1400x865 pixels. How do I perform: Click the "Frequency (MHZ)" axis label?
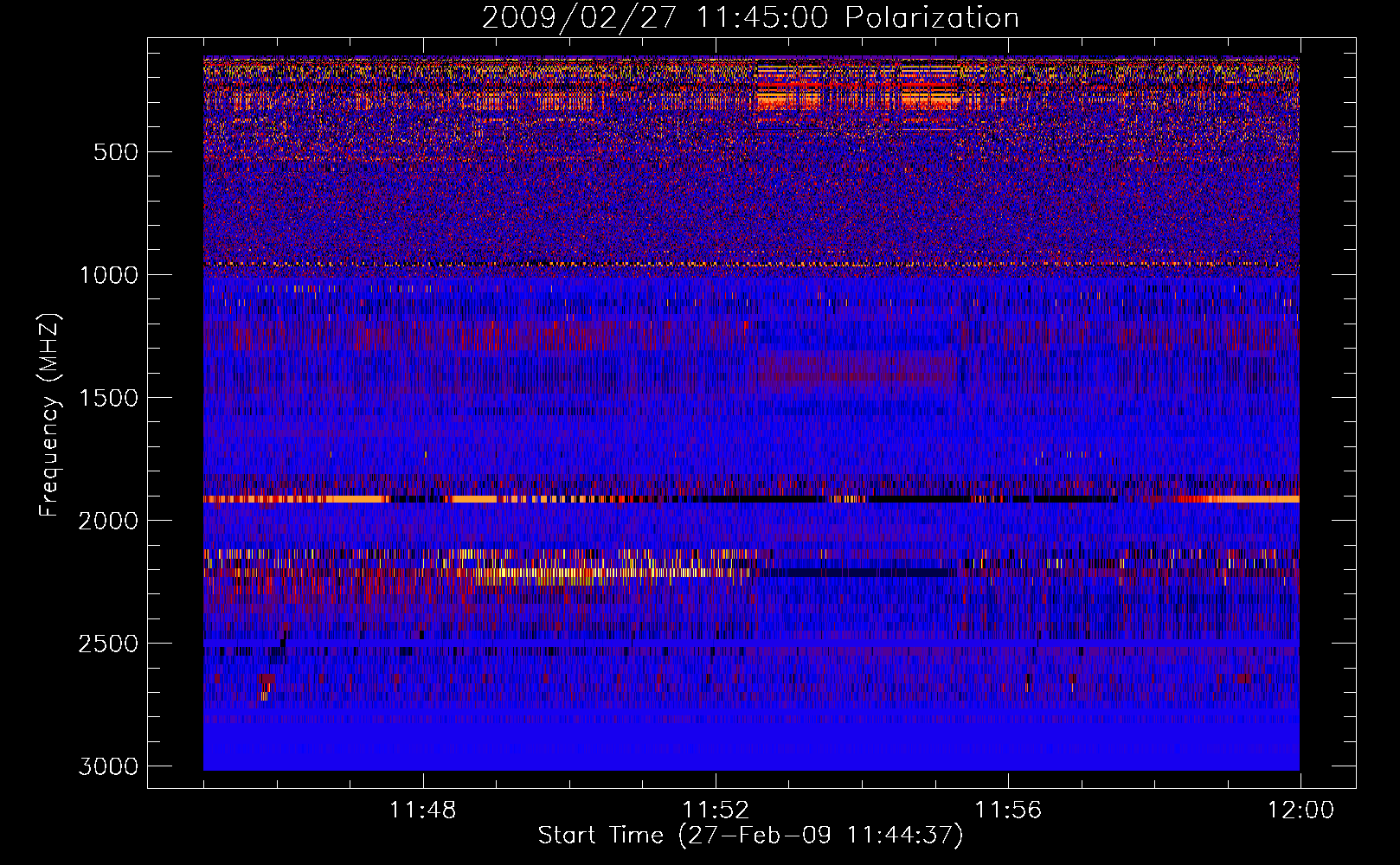tap(49, 415)
